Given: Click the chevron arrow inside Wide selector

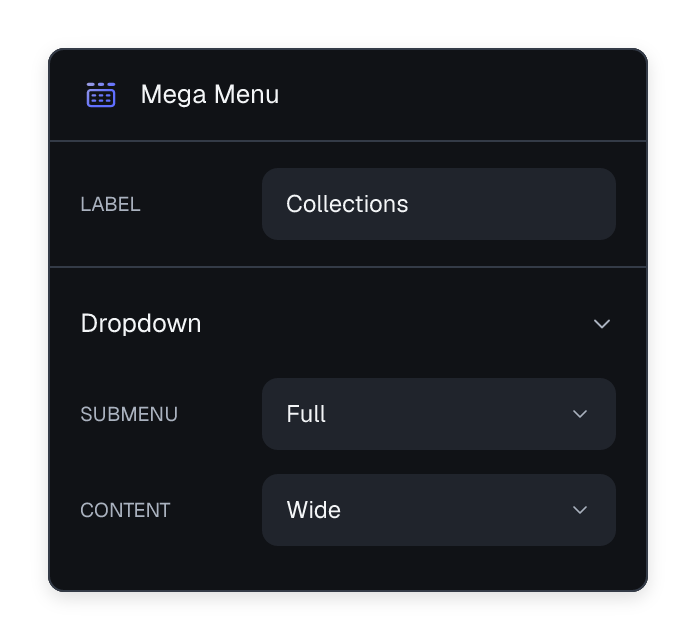Looking at the screenshot, I should [580, 510].
